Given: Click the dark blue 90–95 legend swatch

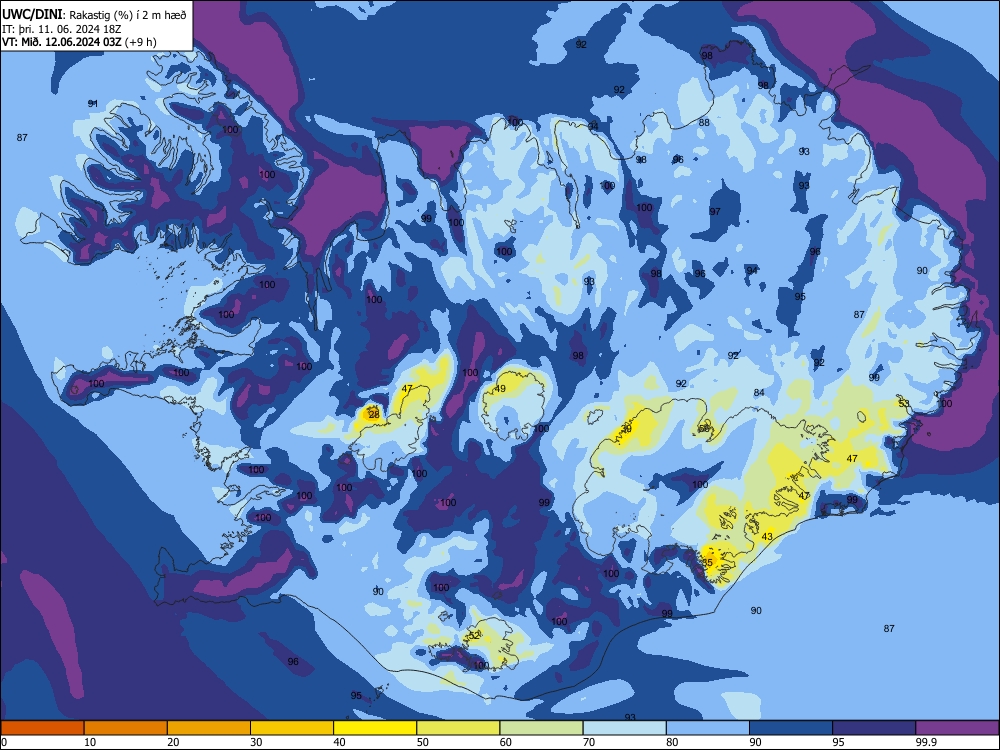Looking at the screenshot, I should pyautogui.click(x=791, y=728).
